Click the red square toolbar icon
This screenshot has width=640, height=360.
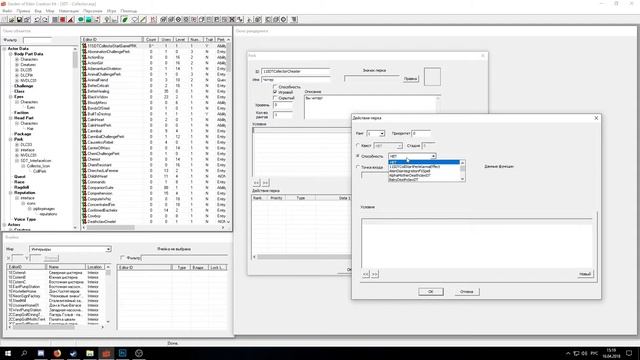coord(63,20)
